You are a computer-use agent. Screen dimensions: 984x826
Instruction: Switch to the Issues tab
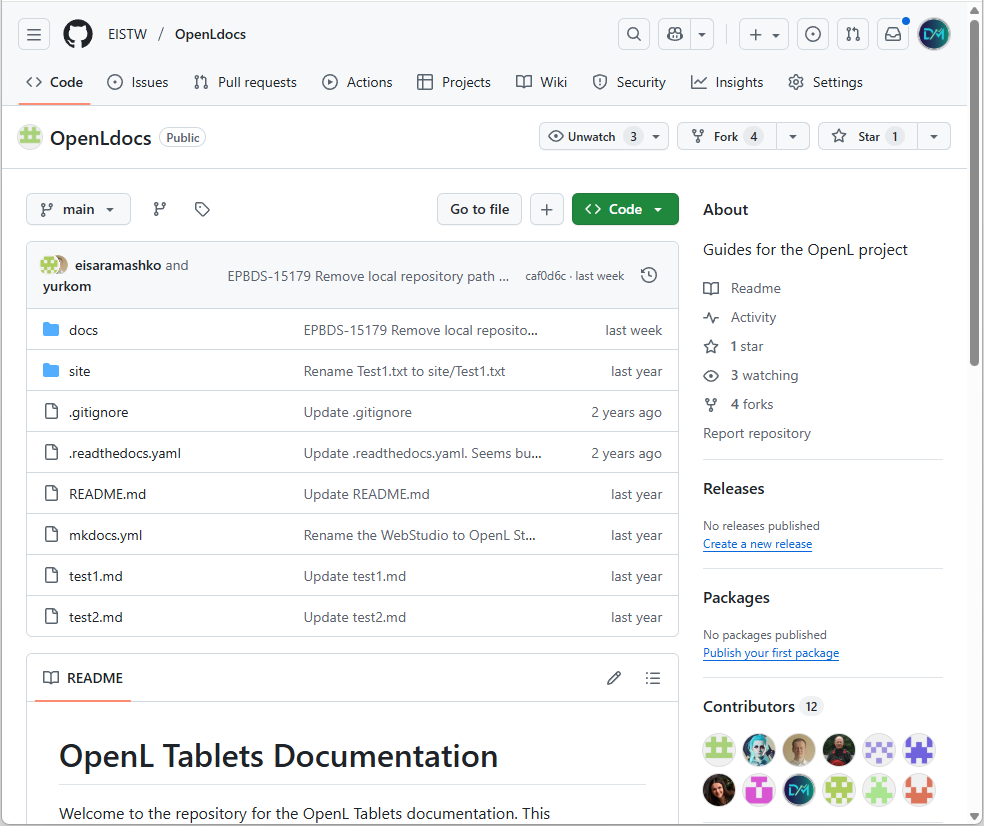coord(137,82)
